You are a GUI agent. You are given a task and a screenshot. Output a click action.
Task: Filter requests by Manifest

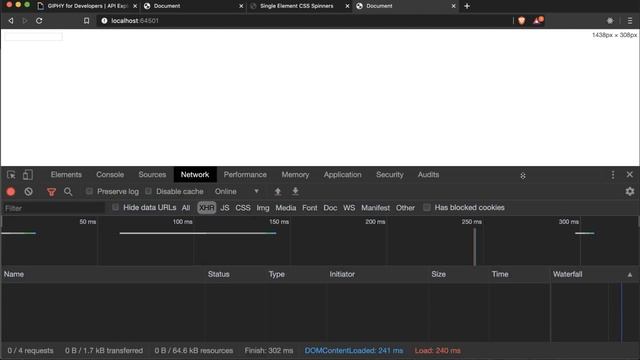376,208
